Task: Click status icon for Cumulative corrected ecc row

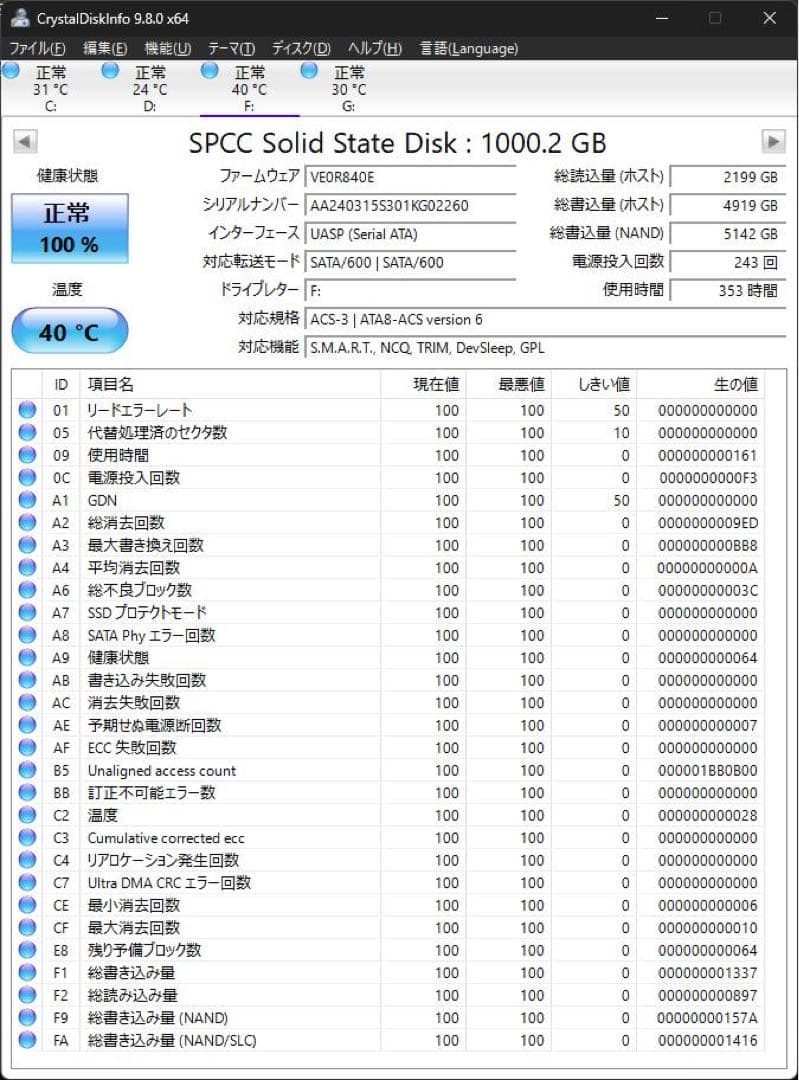Action: (28, 838)
